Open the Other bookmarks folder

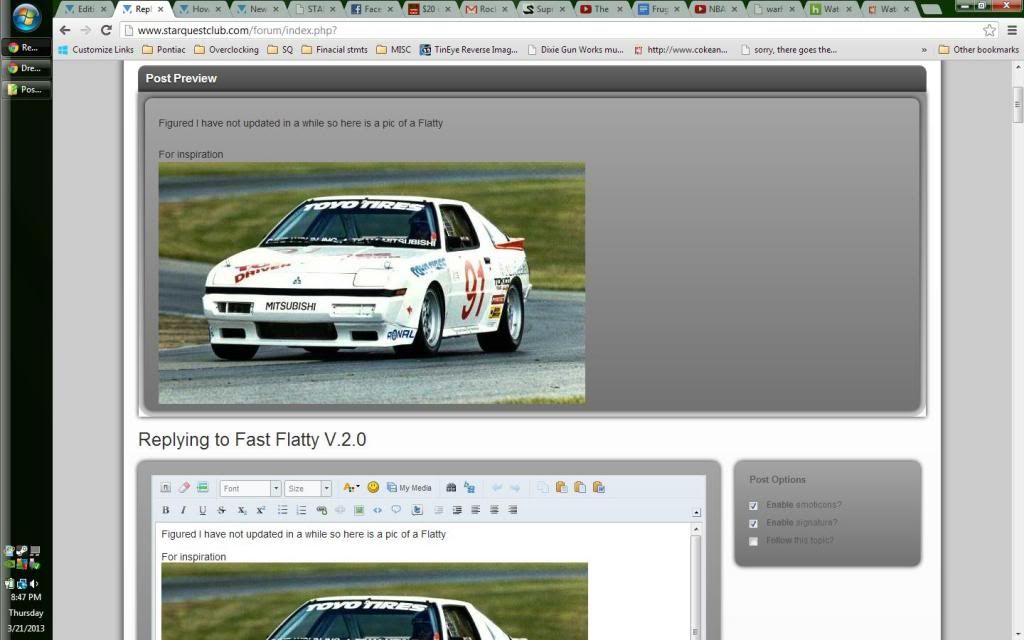click(x=978, y=50)
